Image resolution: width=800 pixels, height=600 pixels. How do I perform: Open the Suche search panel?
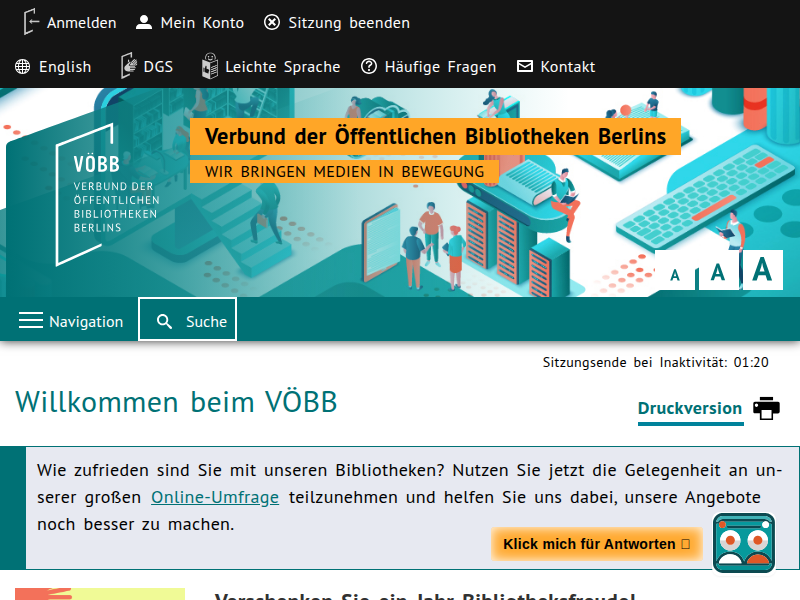pyautogui.click(x=188, y=320)
